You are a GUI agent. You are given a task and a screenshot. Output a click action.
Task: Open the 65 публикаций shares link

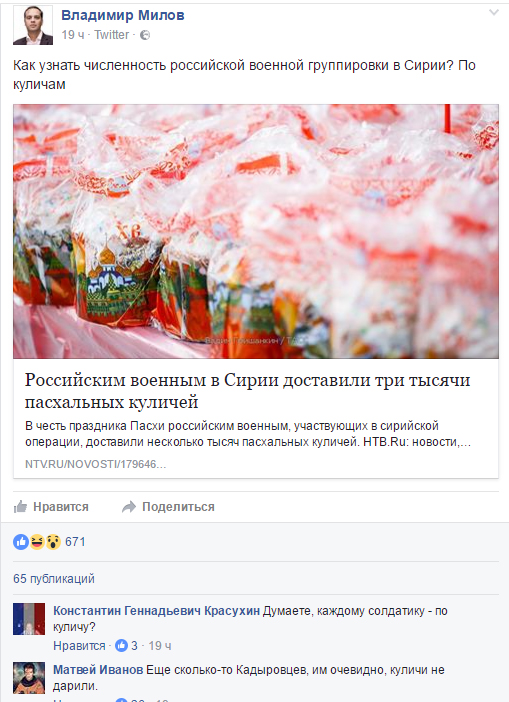click(x=54, y=579)
